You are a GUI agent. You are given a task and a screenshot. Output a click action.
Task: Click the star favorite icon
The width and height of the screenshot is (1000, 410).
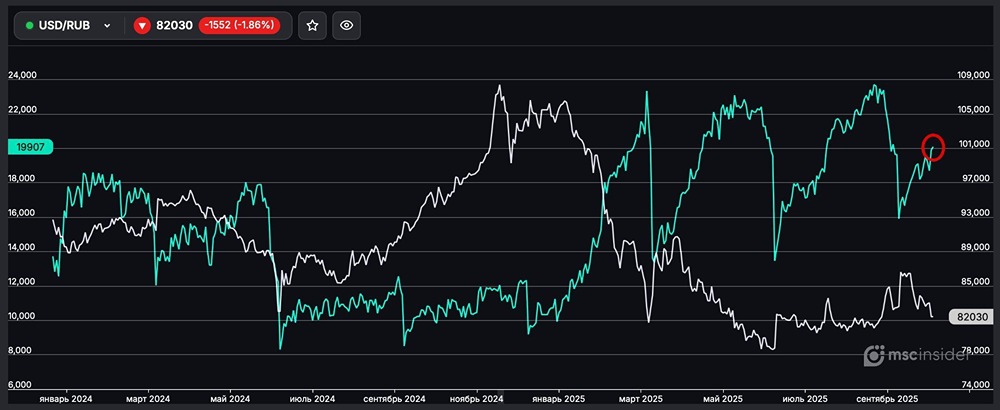coord(312,26)
